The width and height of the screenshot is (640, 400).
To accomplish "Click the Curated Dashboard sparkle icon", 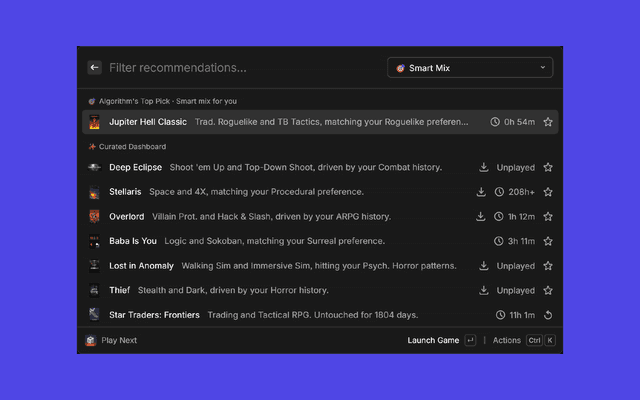I will click(x=92, y=147).
